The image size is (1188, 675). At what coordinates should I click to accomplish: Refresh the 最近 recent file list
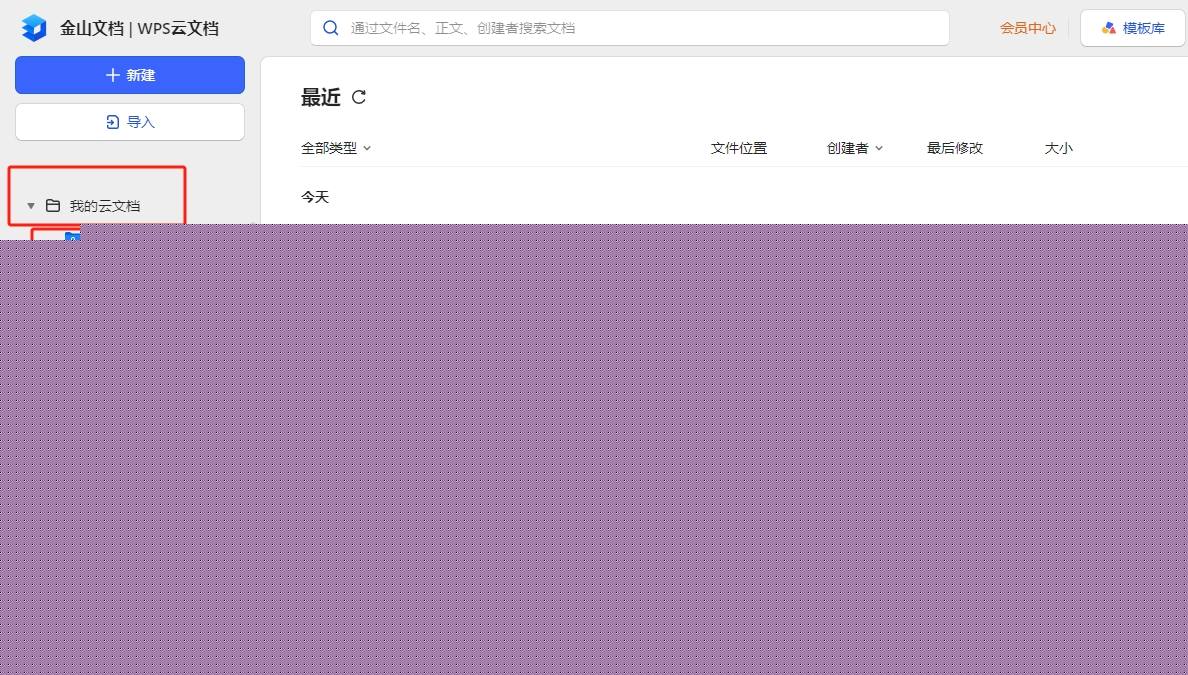[359, 97]
